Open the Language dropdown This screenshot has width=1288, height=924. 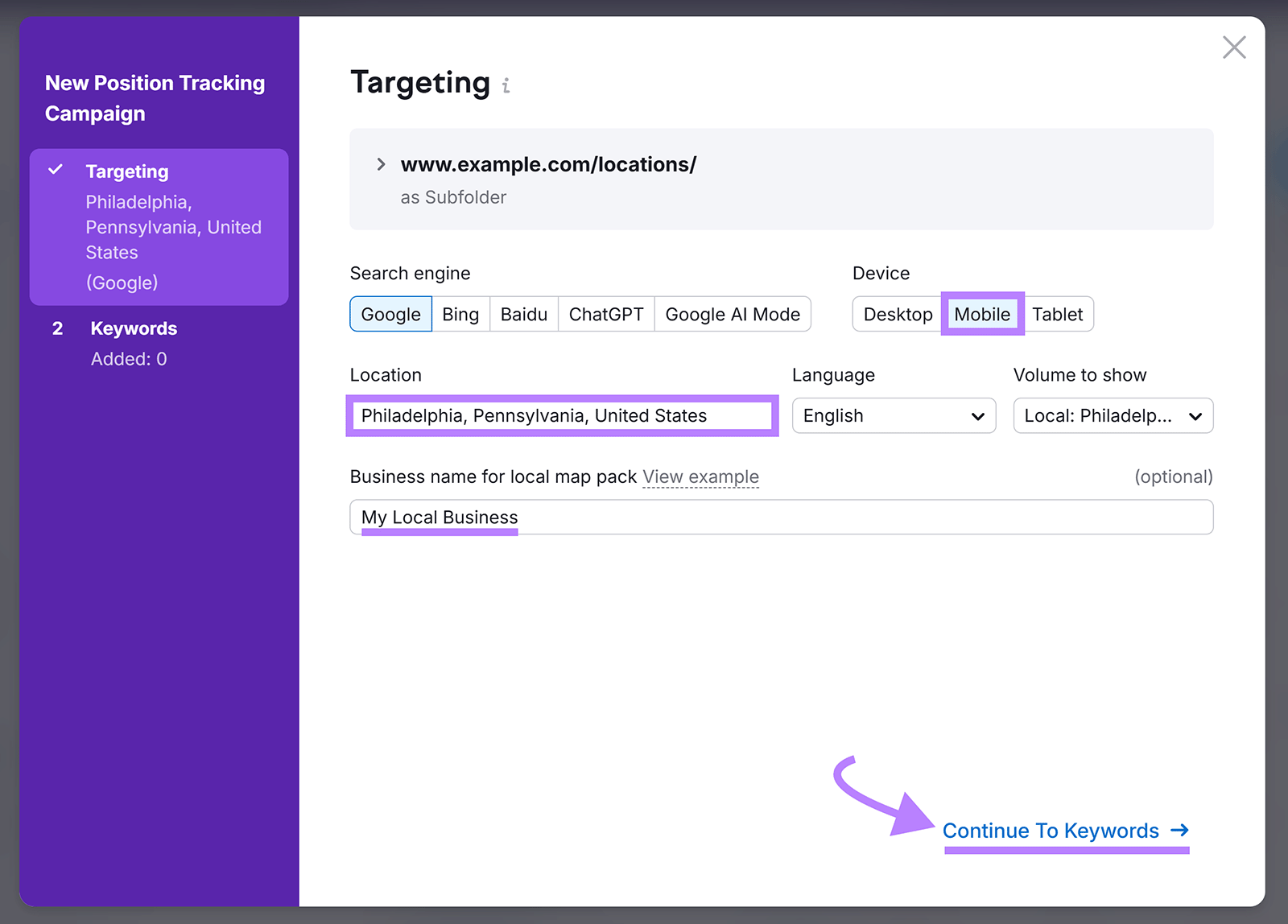(x=894, y=415)
